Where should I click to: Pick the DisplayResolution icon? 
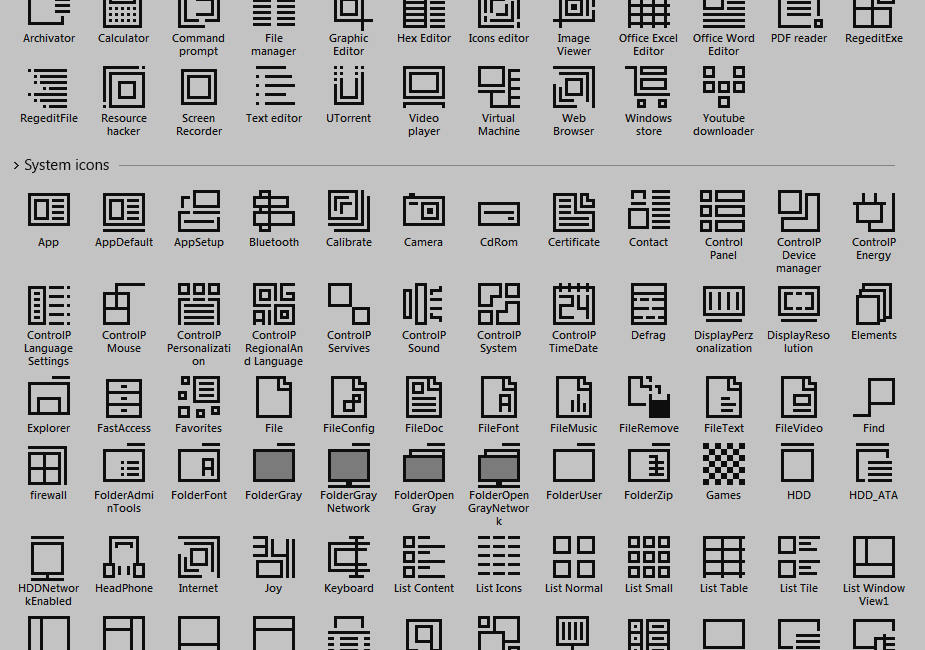799,304
